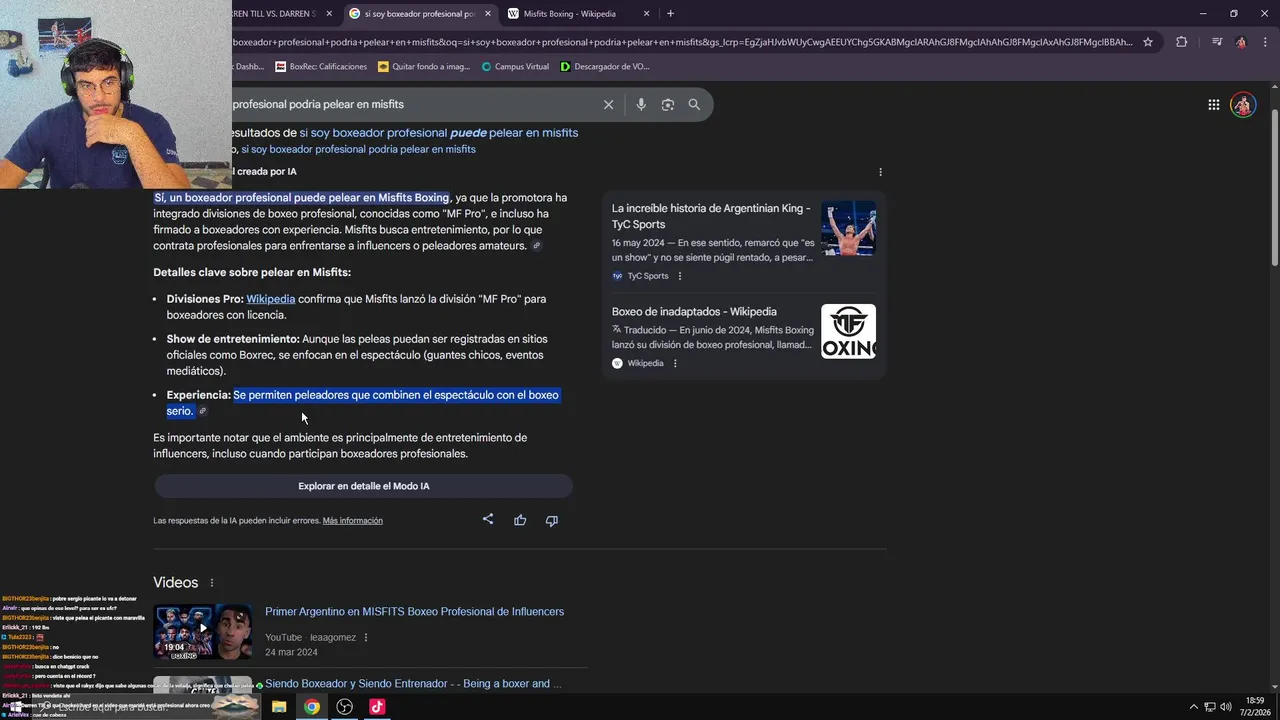
Task: Open 'Siendo Boxeador y Siendo Entrenador' video link
Action: pos(413,684)
